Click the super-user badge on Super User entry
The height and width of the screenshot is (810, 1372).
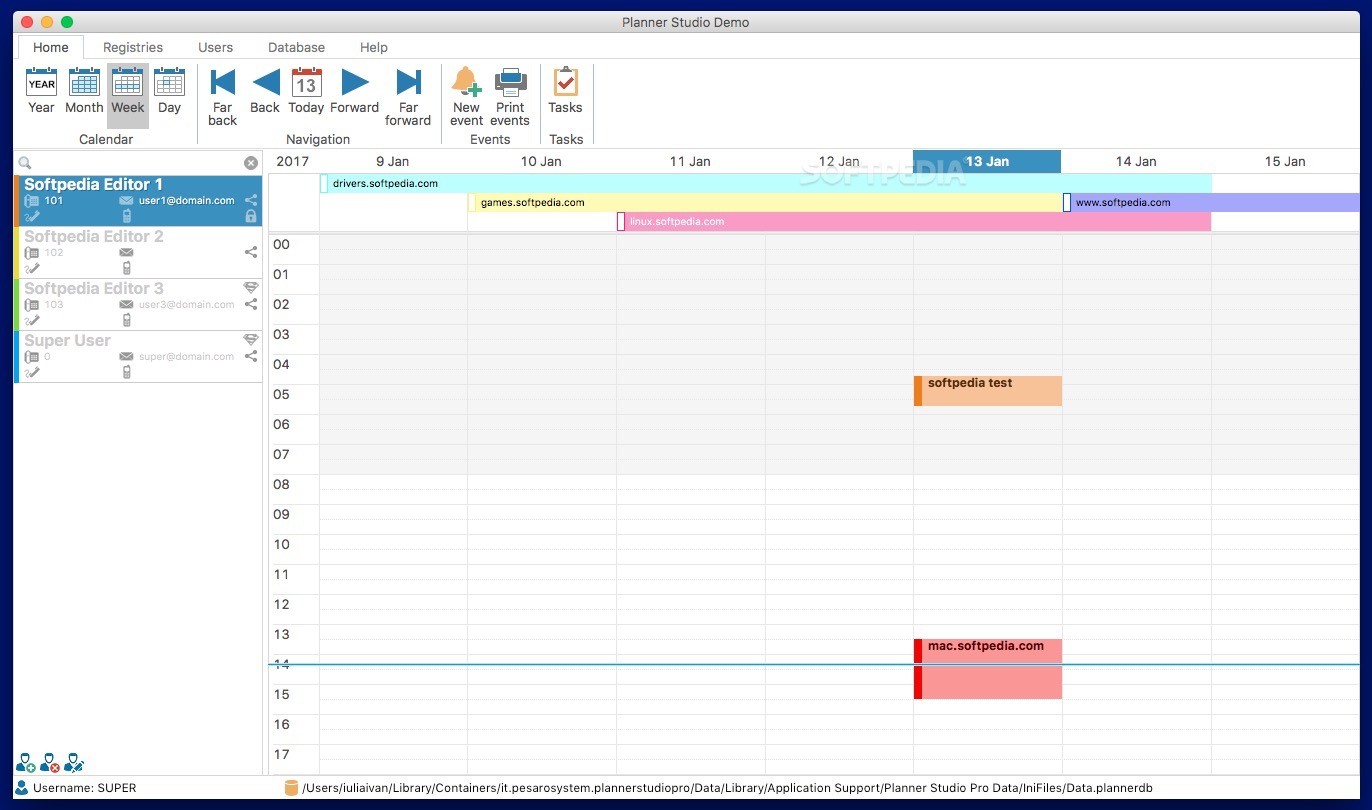(250, 339)
